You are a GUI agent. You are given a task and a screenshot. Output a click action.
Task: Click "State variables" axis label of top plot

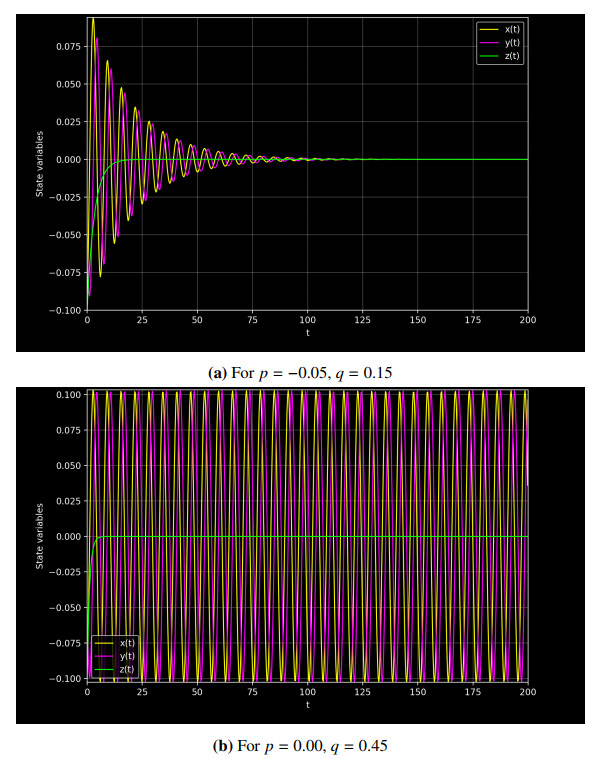click(40, 162)
